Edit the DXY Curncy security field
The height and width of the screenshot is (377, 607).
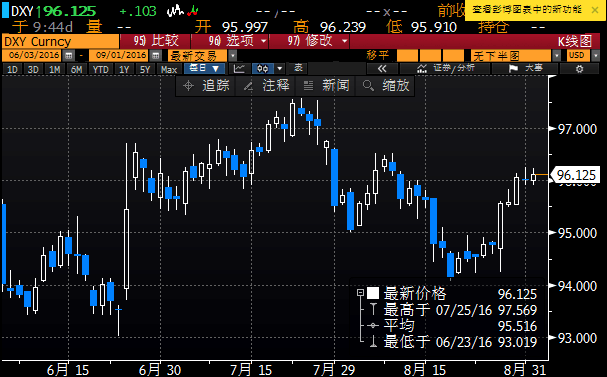61,41
